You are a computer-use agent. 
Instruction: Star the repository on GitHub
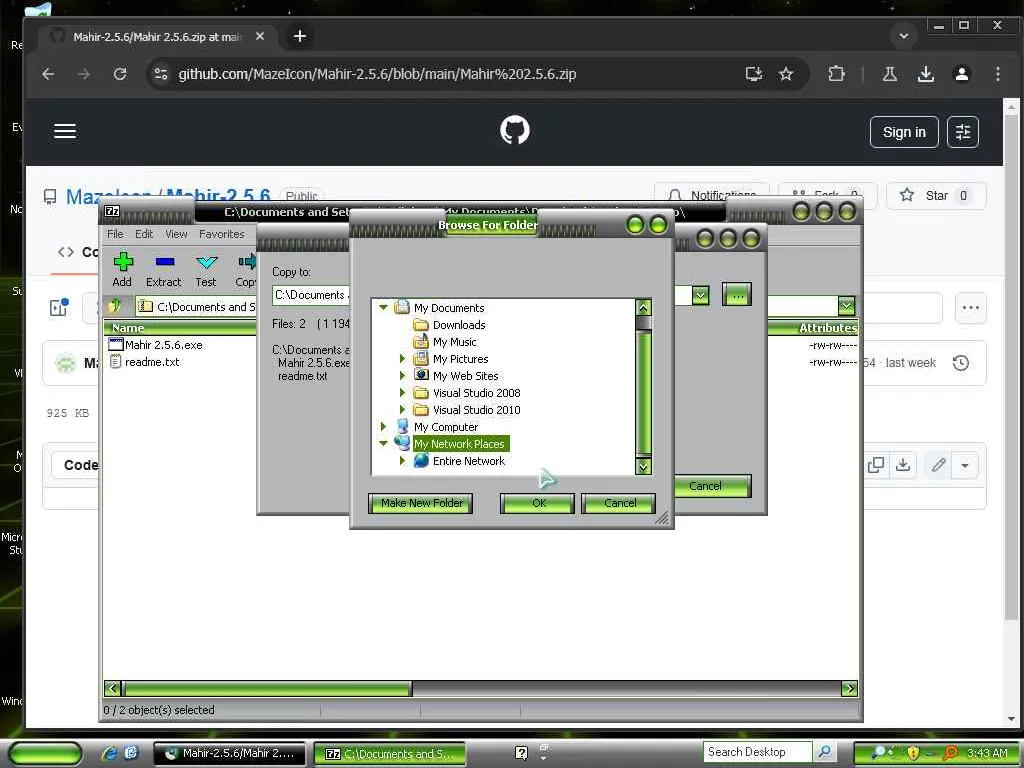(x=936, y=195)
